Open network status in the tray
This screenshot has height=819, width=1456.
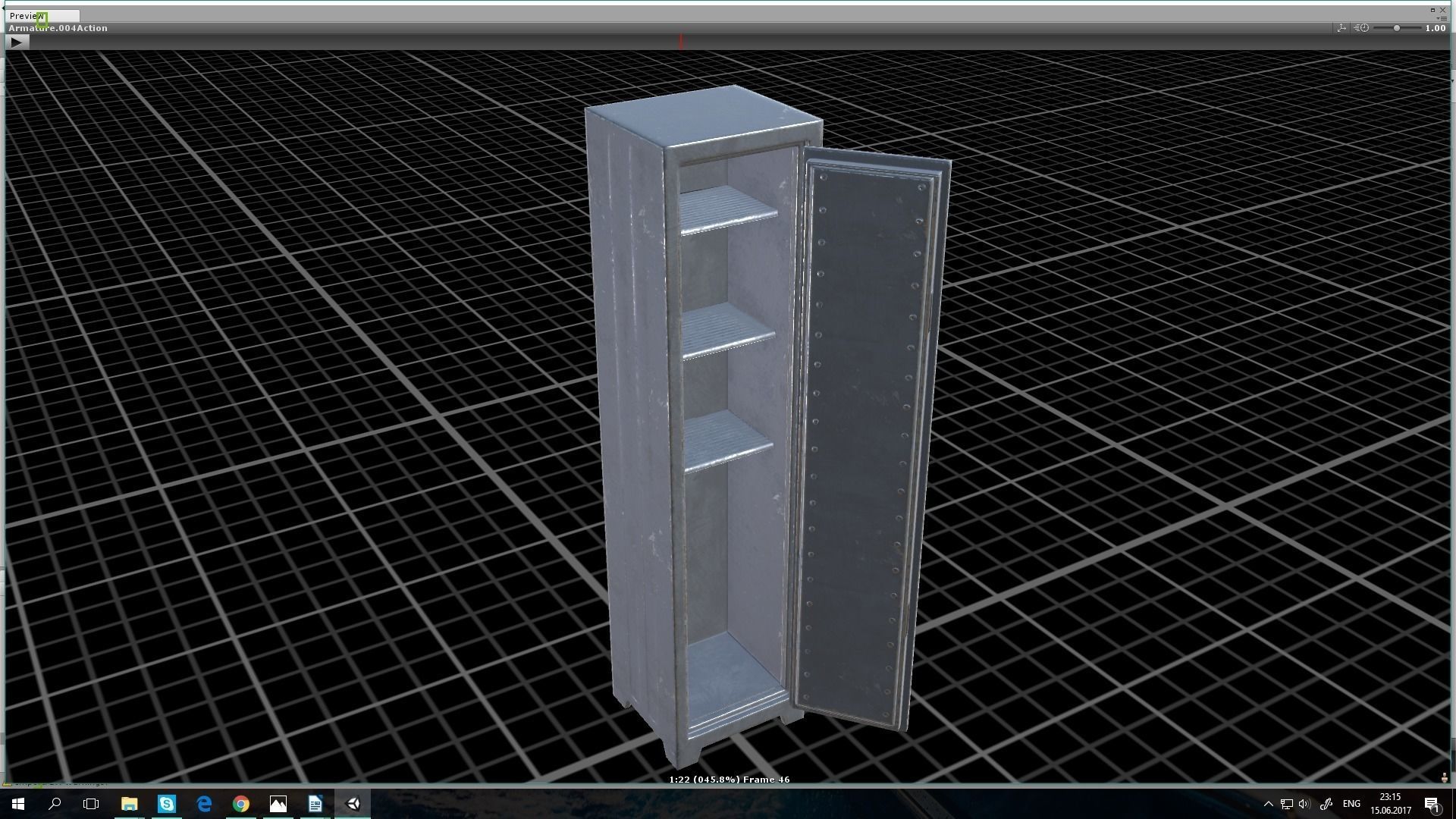click(x=1287, y=804)
